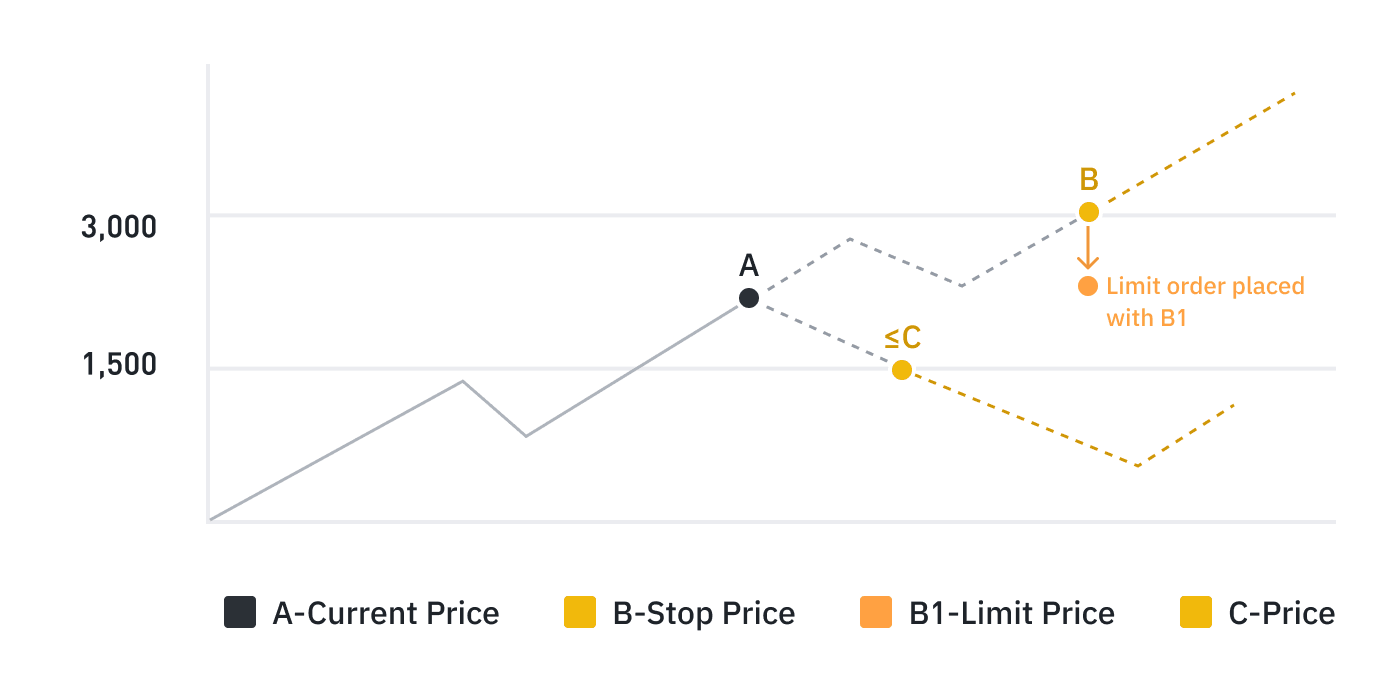Select the orange B1 limit order dot
This screenshot has height=700, width=1400.
pos(1088,286)
